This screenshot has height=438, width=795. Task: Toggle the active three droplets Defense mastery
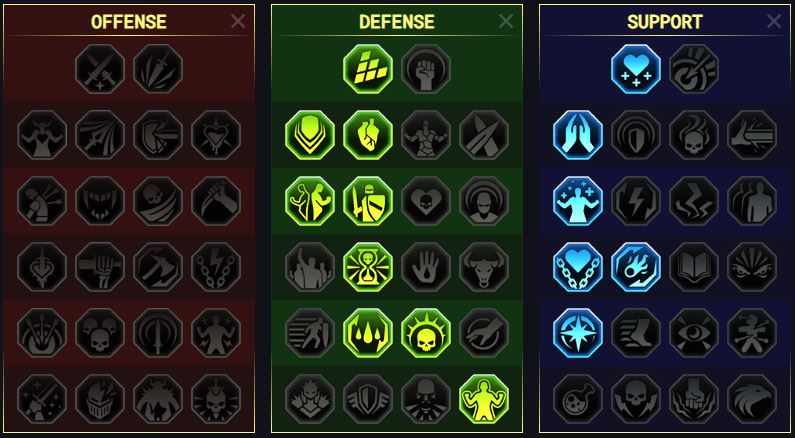click(x=368, y=333)
